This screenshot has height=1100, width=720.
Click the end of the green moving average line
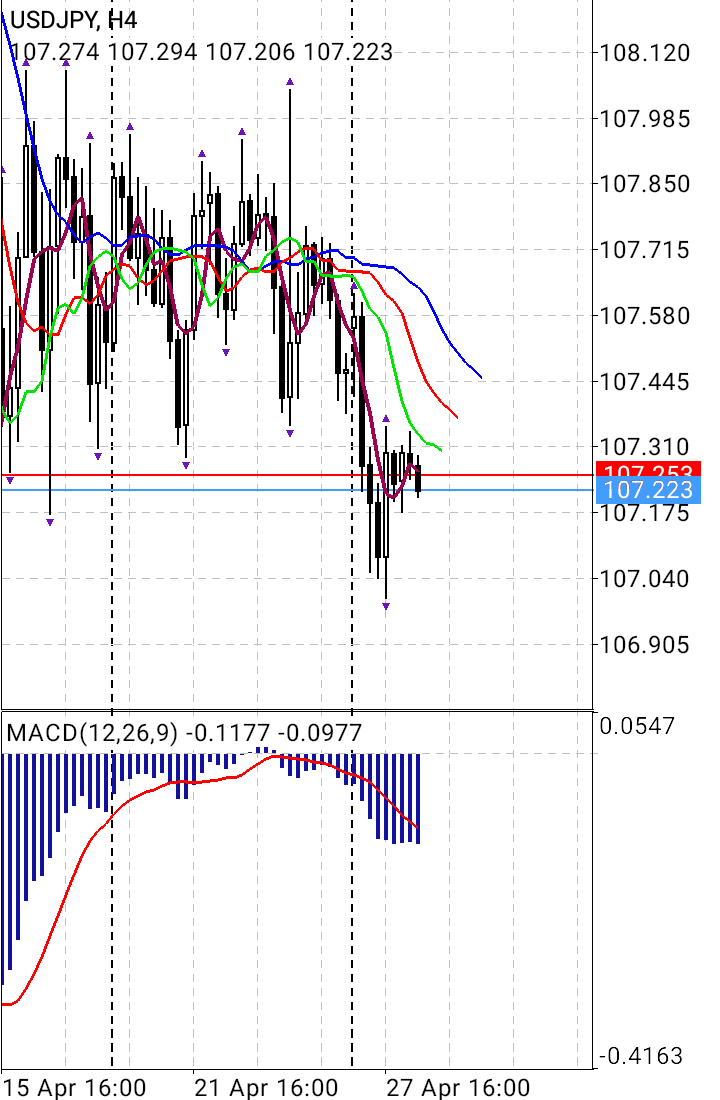point(440,450)
